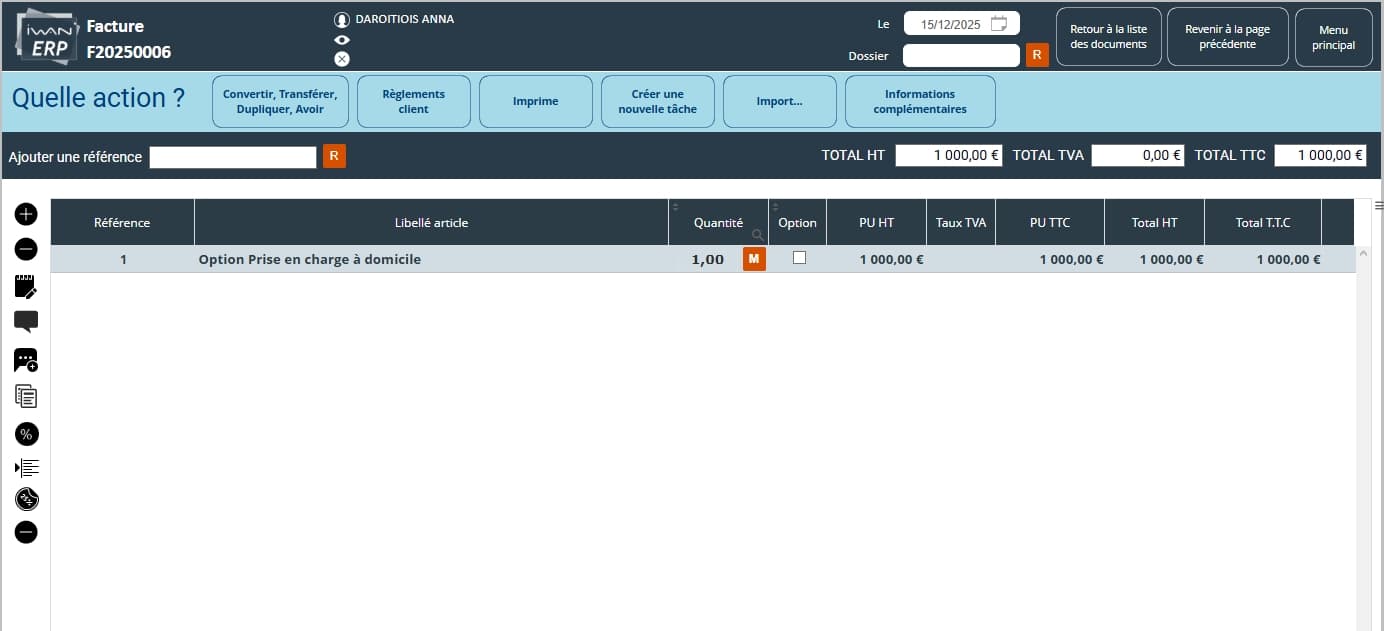Click the PU TTC column header
The width and height of the screenshot is (1384, 631).
[x=1050, y=222]
